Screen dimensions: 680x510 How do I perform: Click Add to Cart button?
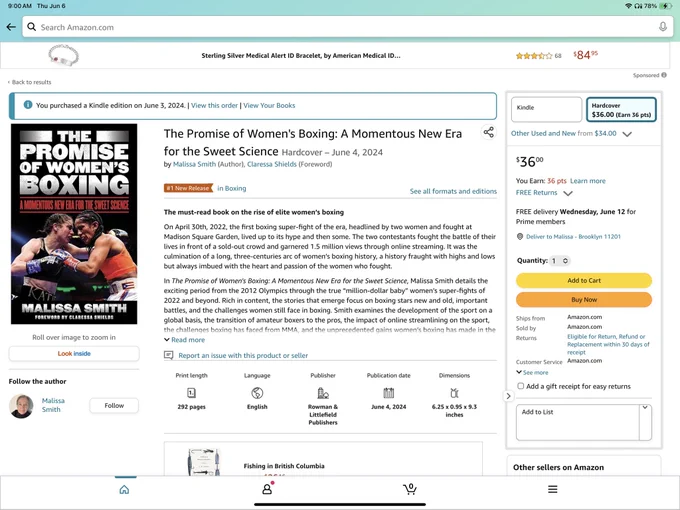tap(584, 281)
